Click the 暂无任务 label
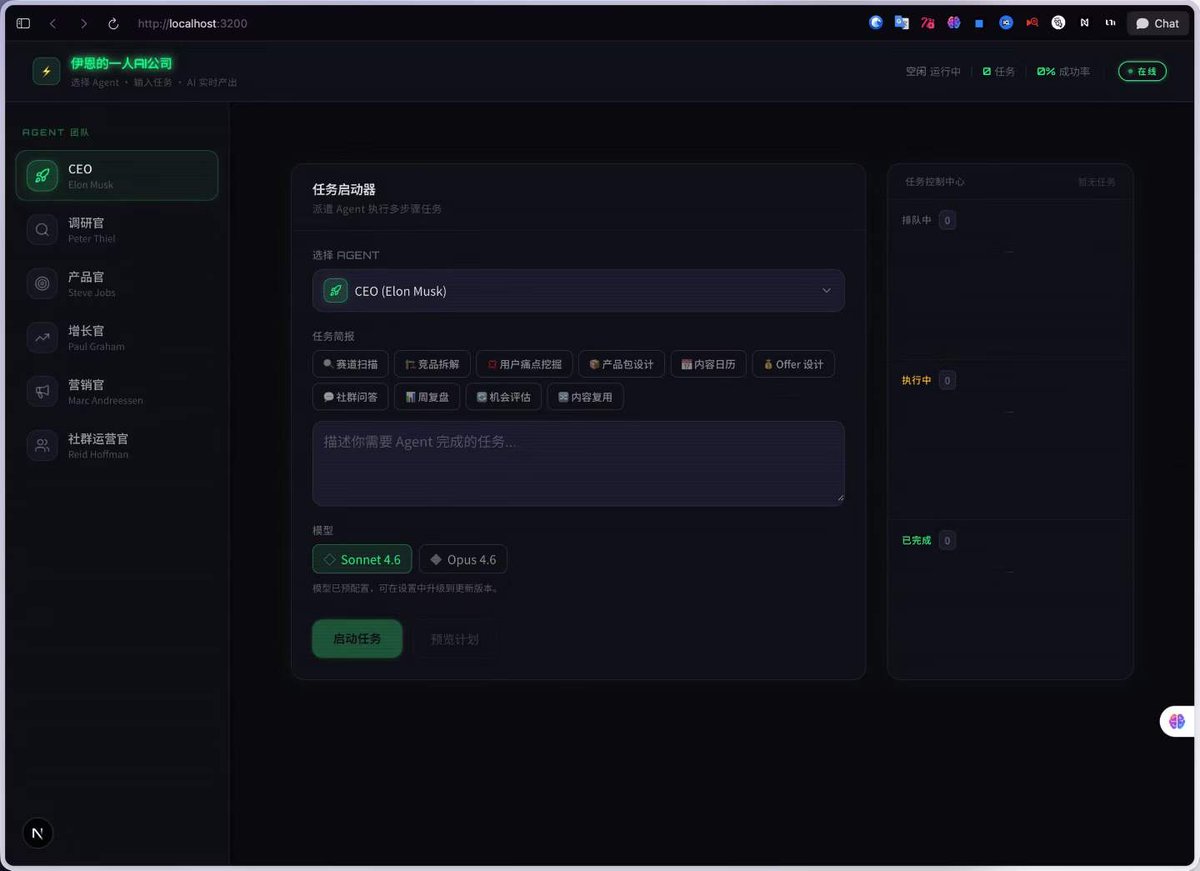This screenshot has width=1200, height=871. coord(1097,182)
